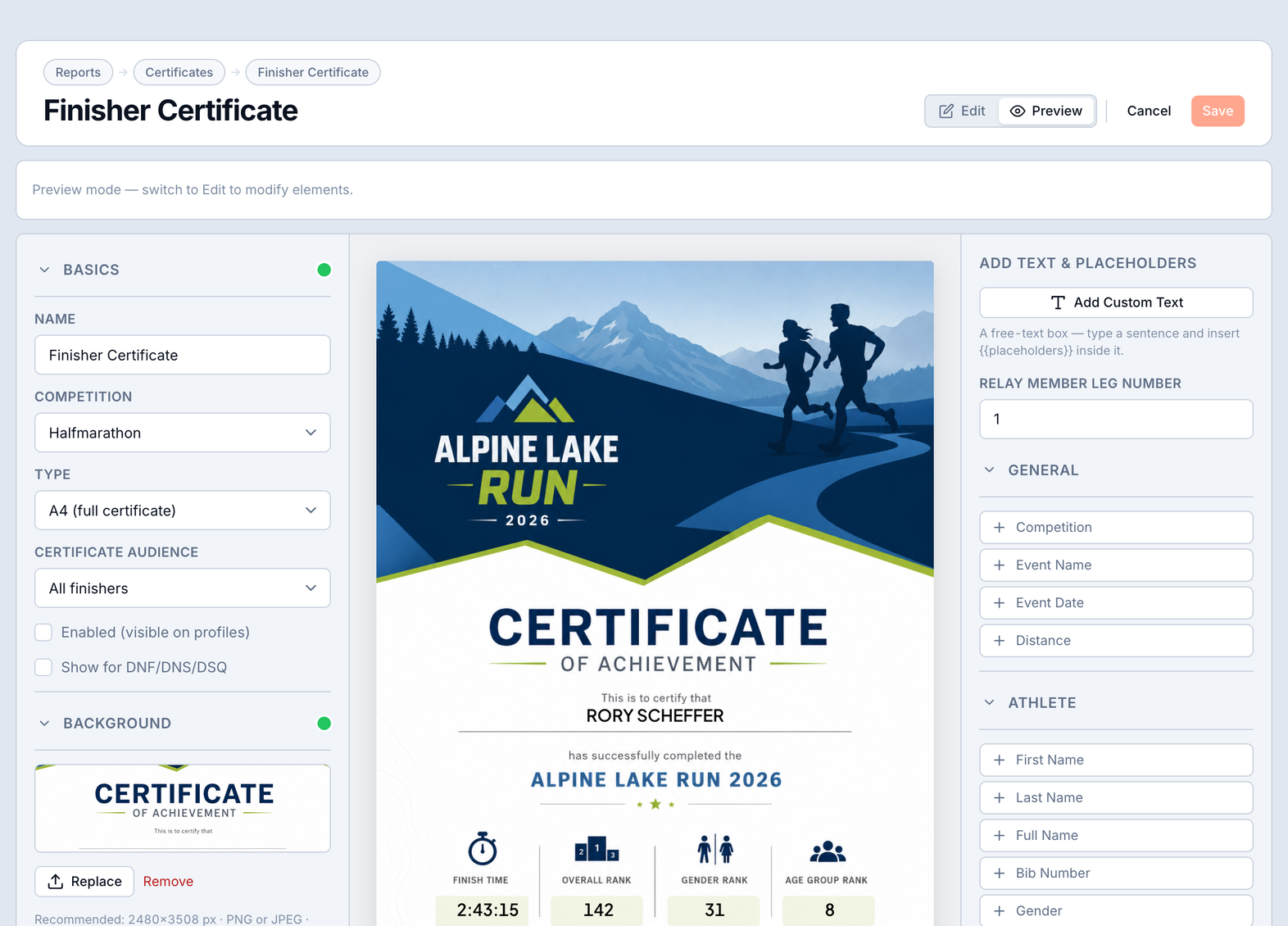Go to the Certificates breadcrumb
Image resolution: width=1288 pixels, height=926 pixels.
click(x=179, y=72)
